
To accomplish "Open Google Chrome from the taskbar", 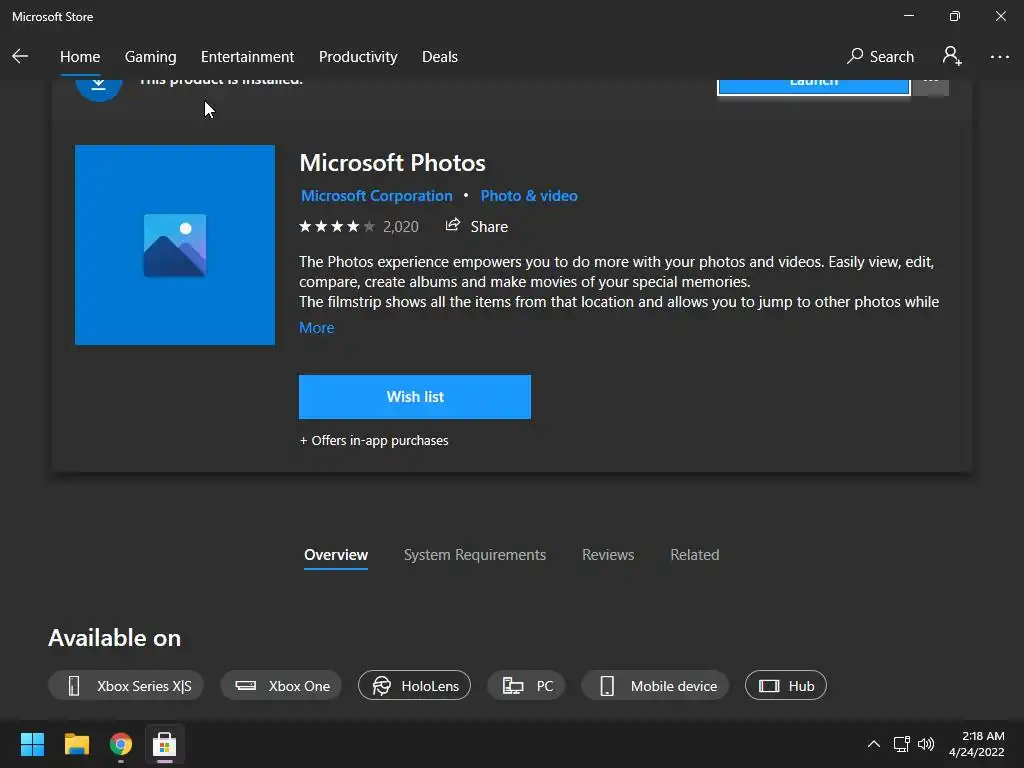I will (121, 744).
